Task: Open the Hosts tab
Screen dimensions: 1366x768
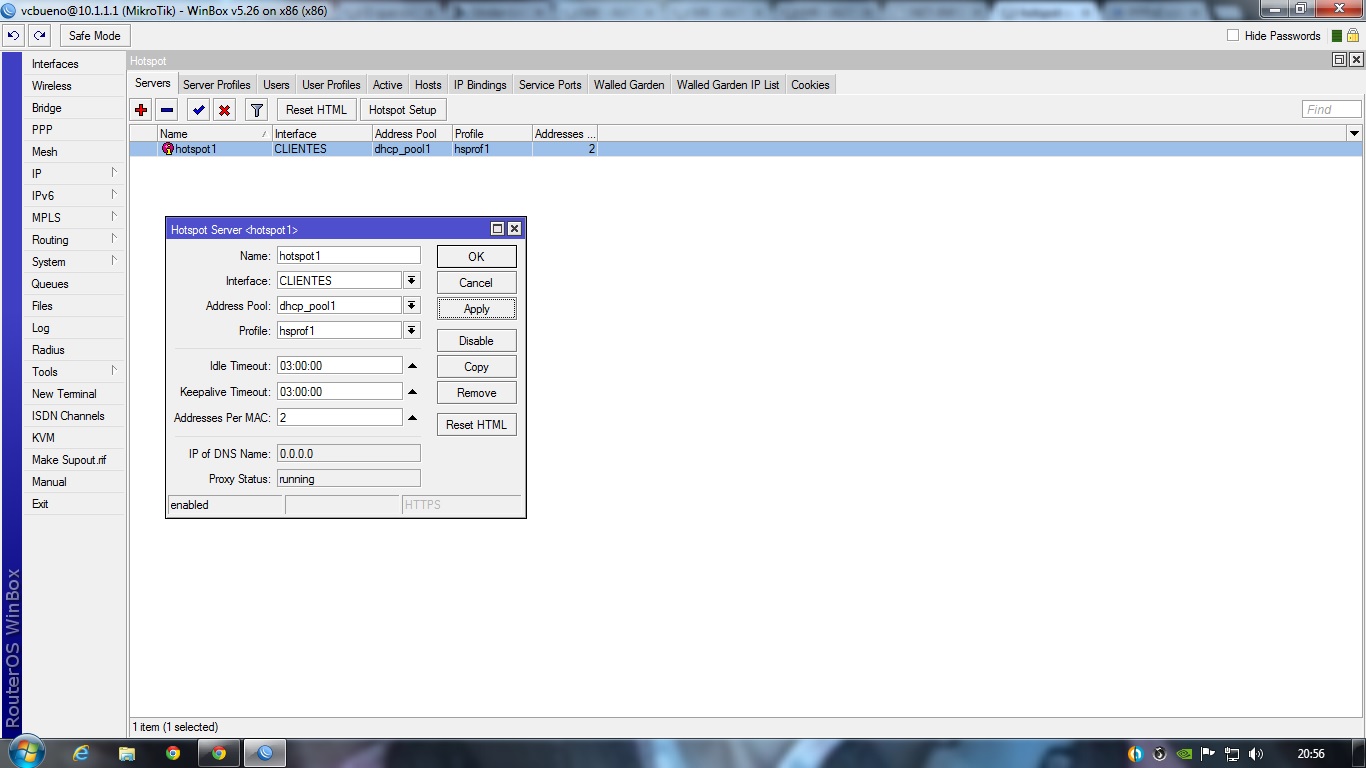Action: [x=428, y=85]
